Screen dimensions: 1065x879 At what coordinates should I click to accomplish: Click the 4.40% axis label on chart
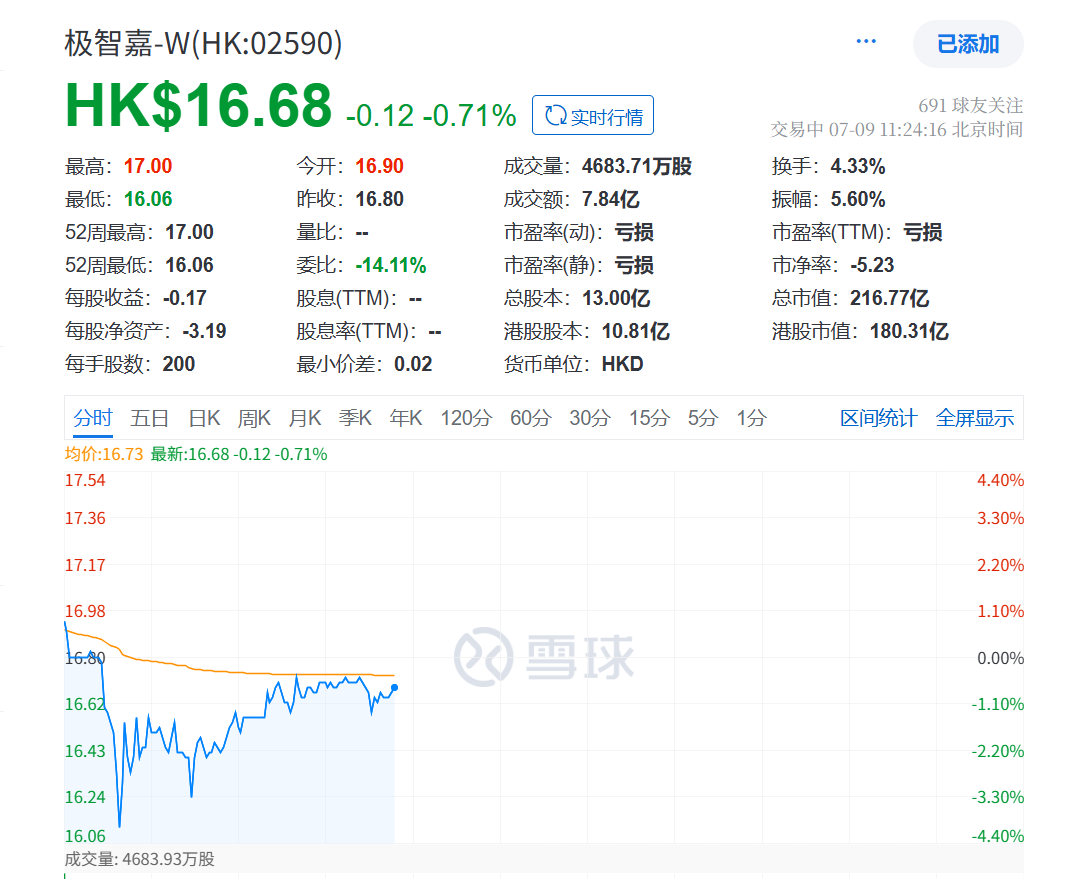tap(1000, 480)
